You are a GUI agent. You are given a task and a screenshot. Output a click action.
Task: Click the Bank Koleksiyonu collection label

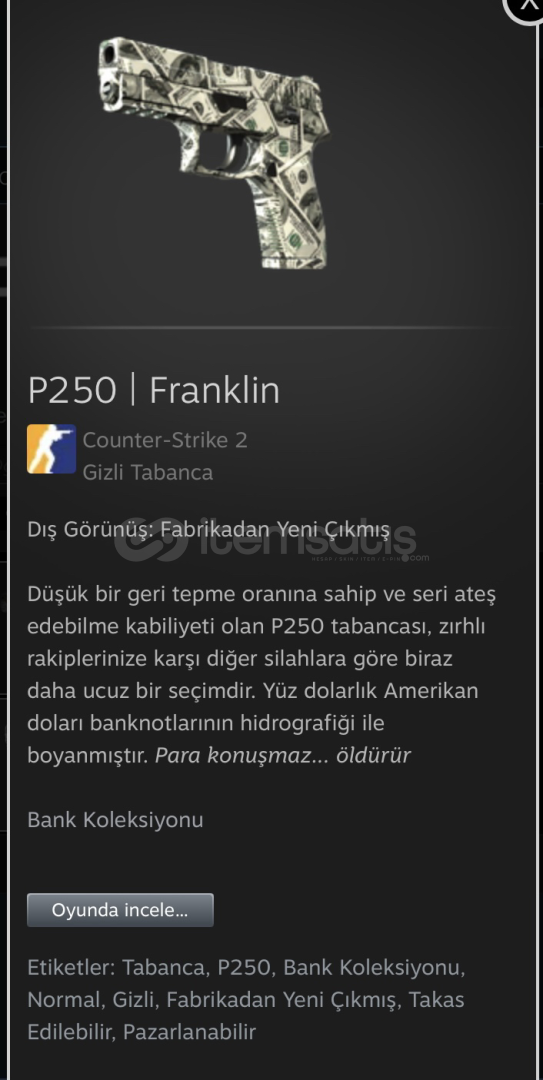(115, 820)
